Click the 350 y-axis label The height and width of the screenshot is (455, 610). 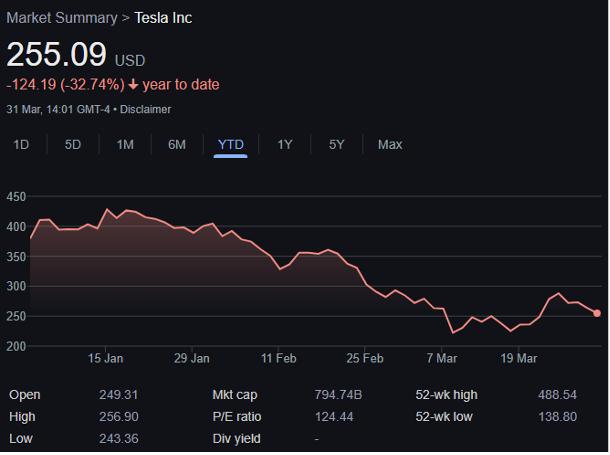(16, 257)
